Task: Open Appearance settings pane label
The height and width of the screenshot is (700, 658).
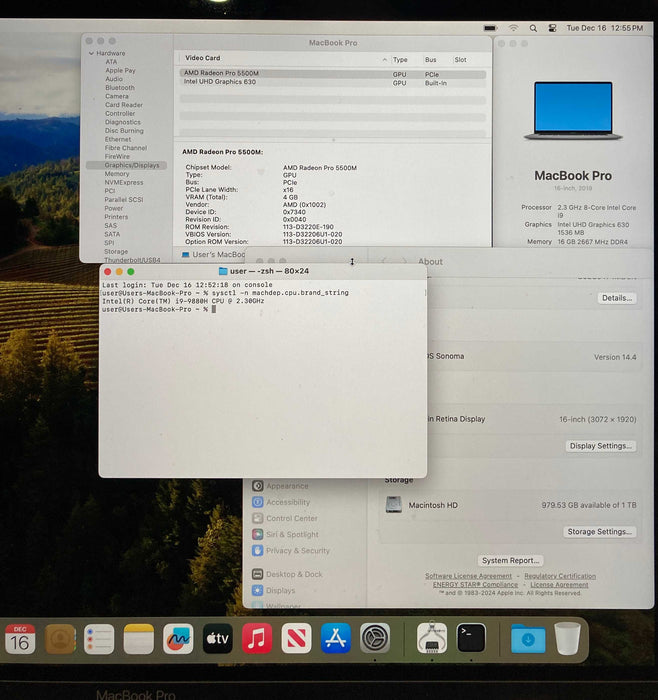Action: [x=287, y=486]
